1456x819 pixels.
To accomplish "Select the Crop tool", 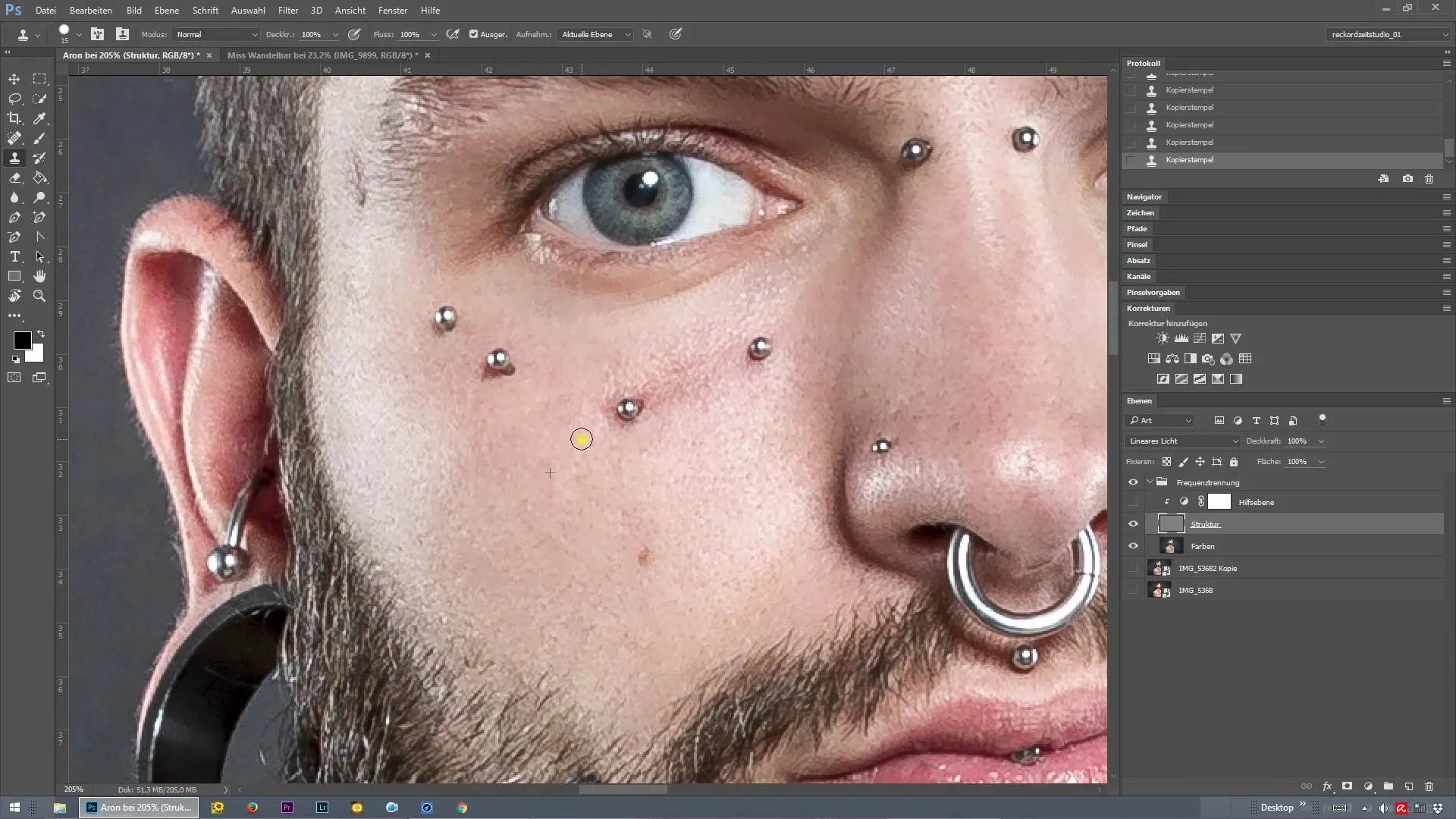I will (x=14, y=118).
